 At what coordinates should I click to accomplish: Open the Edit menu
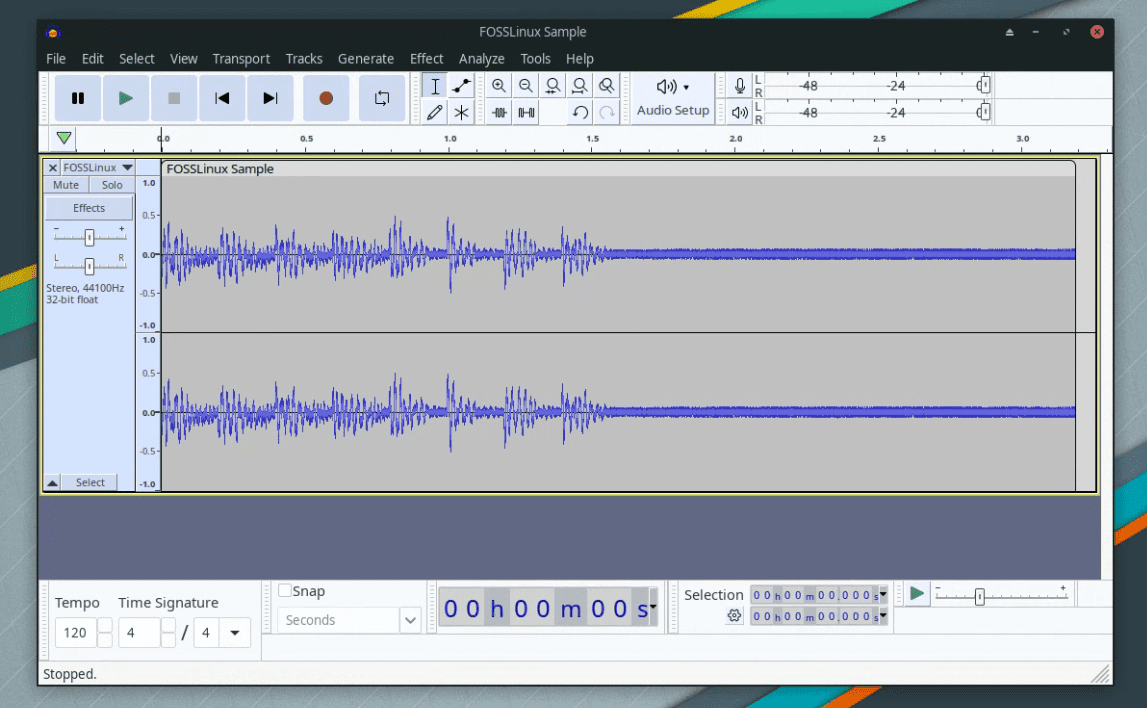pos(92,59)
